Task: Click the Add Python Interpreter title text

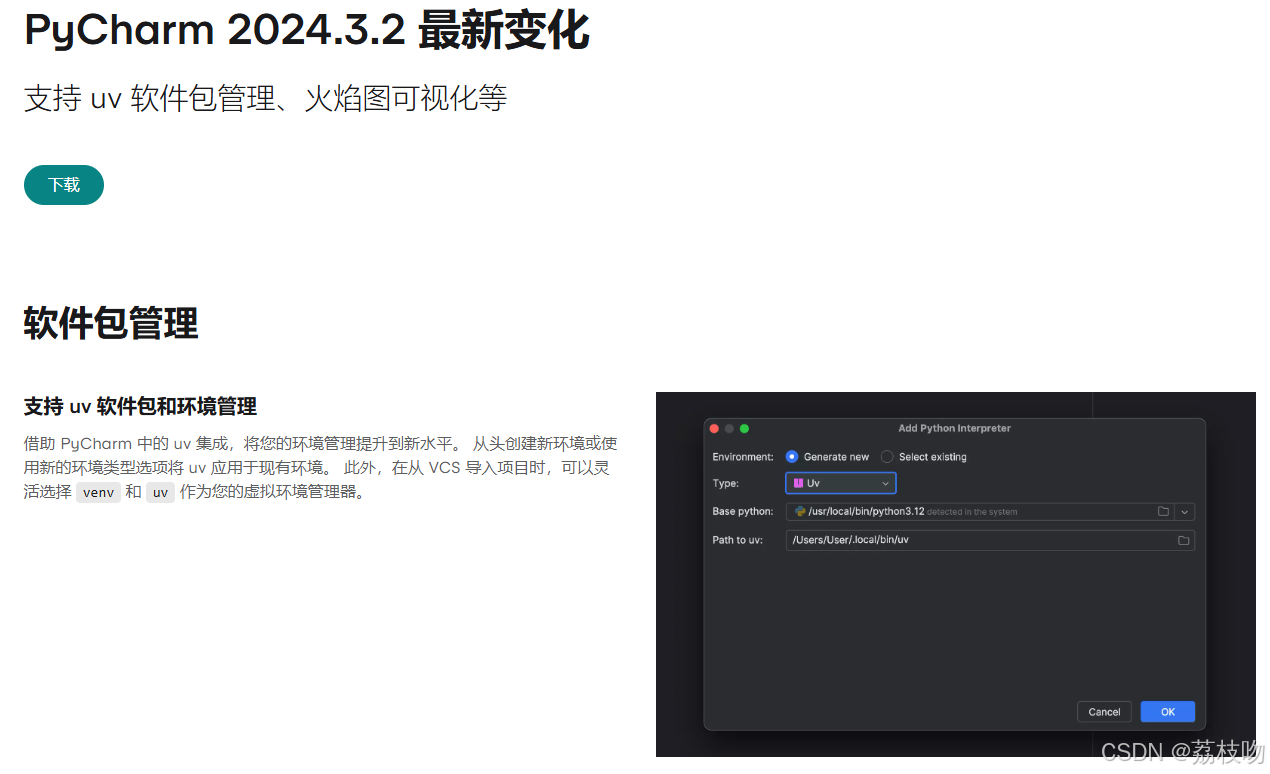Action: (x=954, y=428)
